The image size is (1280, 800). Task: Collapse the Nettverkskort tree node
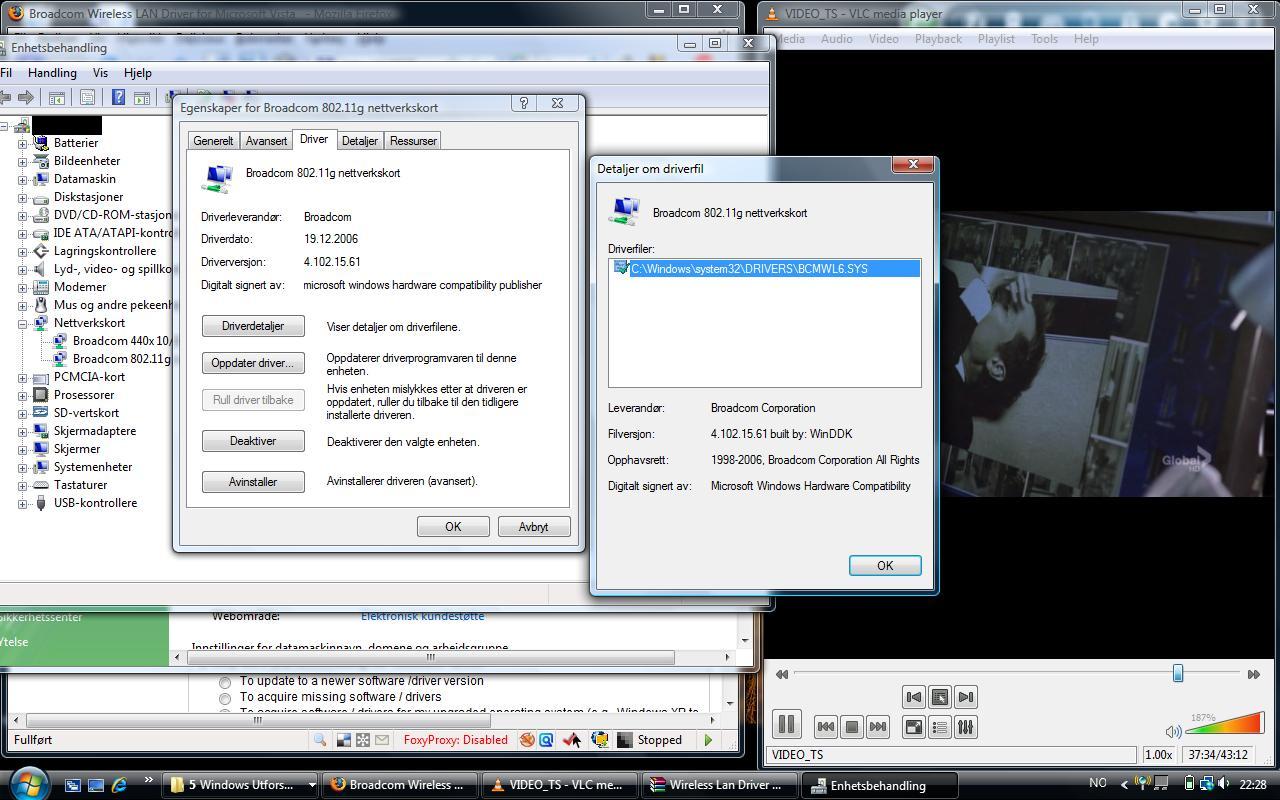click(22, 323)
